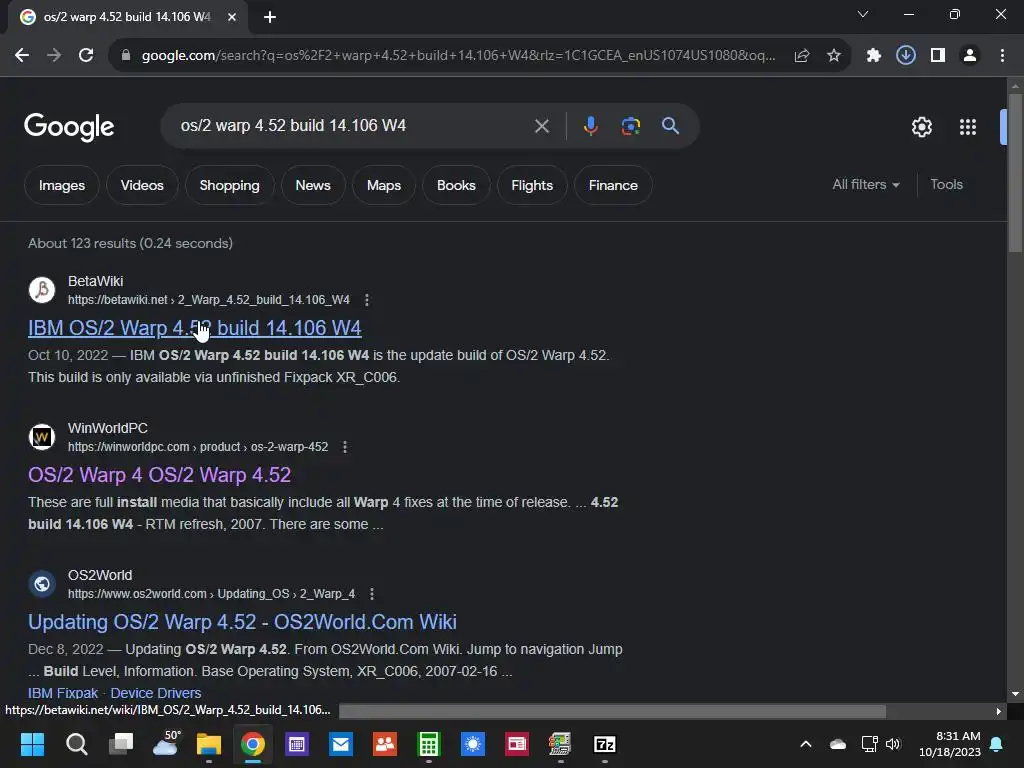Click the horizontal scrollbar thumb

(x=613, y=711)
